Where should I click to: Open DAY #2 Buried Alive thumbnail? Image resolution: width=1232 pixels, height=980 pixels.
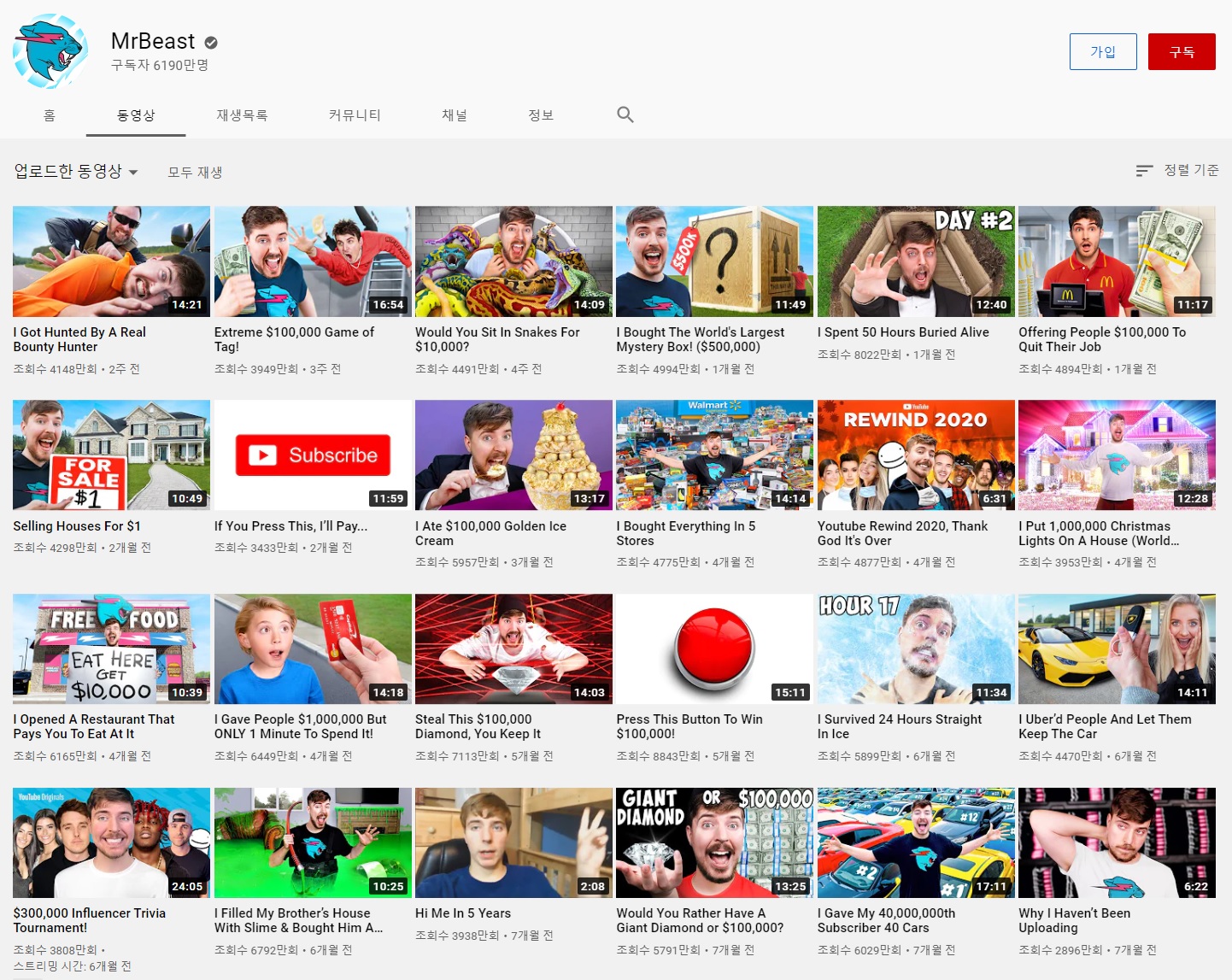pos(916,261)
